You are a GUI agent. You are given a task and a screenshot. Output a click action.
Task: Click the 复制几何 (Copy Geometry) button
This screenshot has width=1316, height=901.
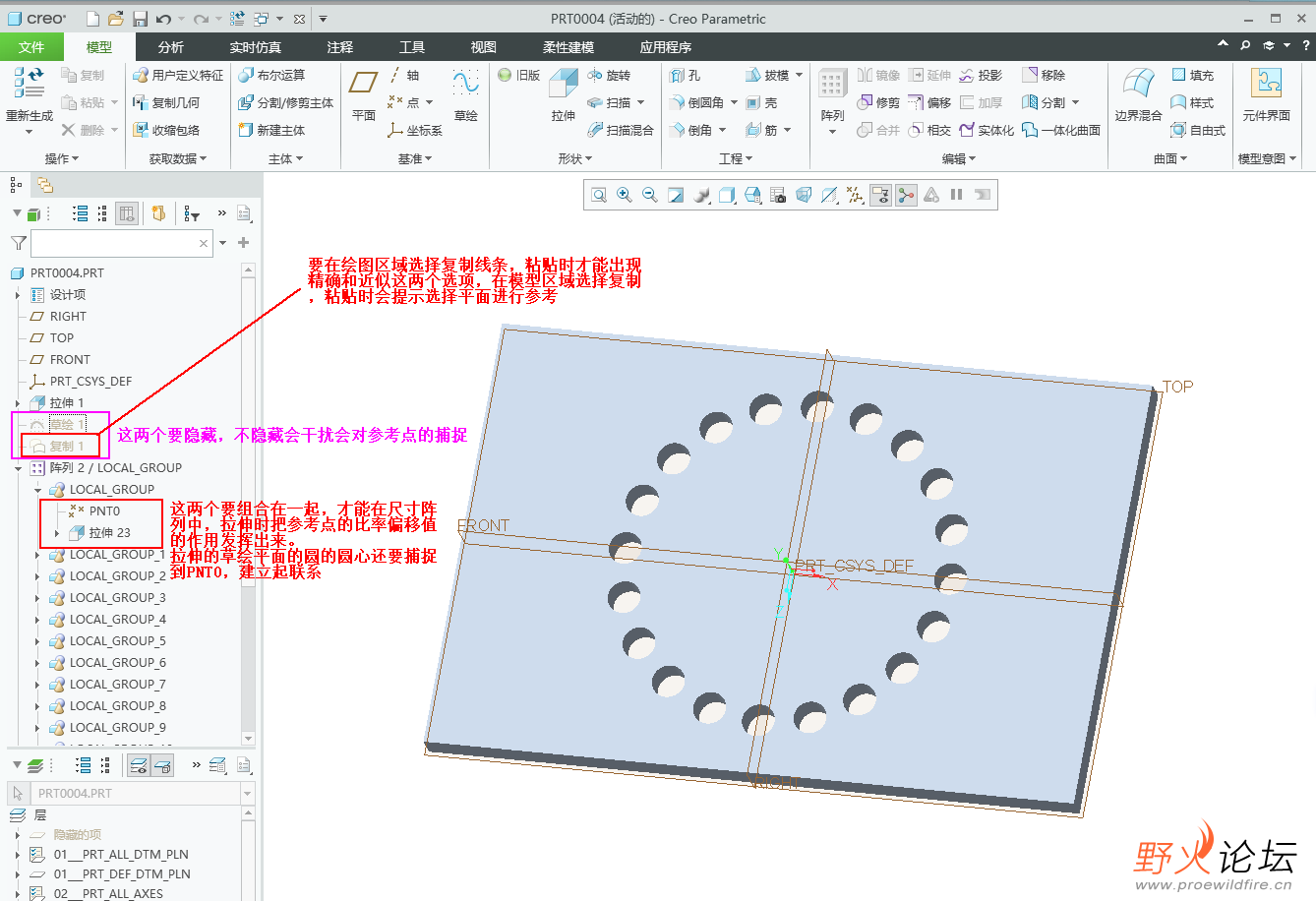click(166, 102)
